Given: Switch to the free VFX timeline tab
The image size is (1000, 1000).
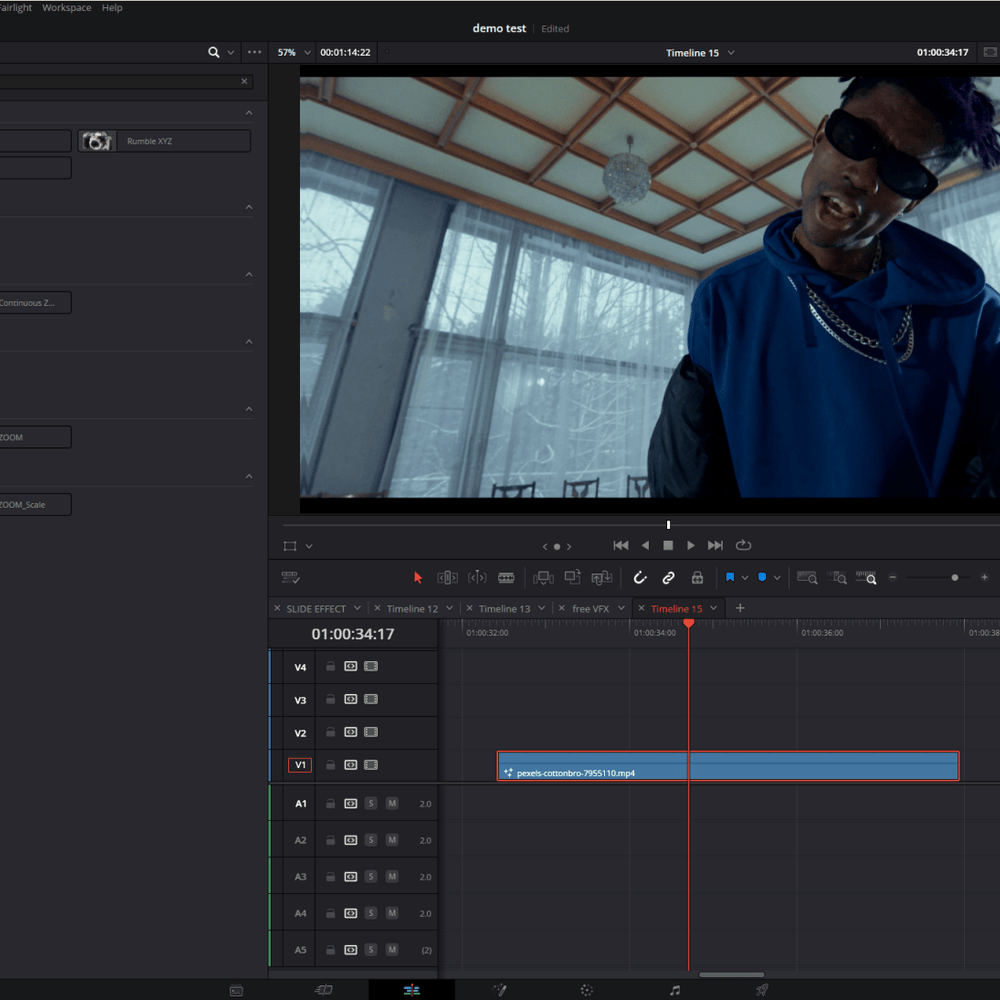Looking at the screenshot, I should tap(591, 609).
